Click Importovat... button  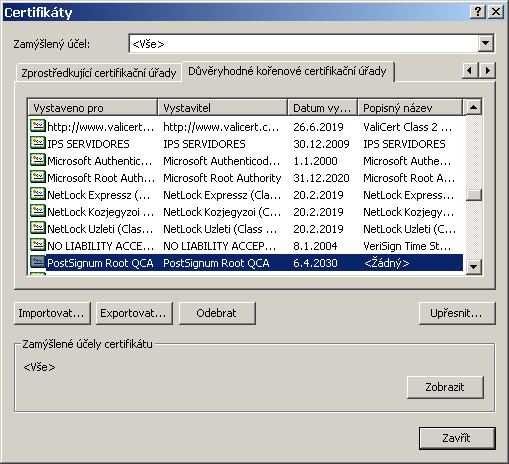[x=52, y=313]
